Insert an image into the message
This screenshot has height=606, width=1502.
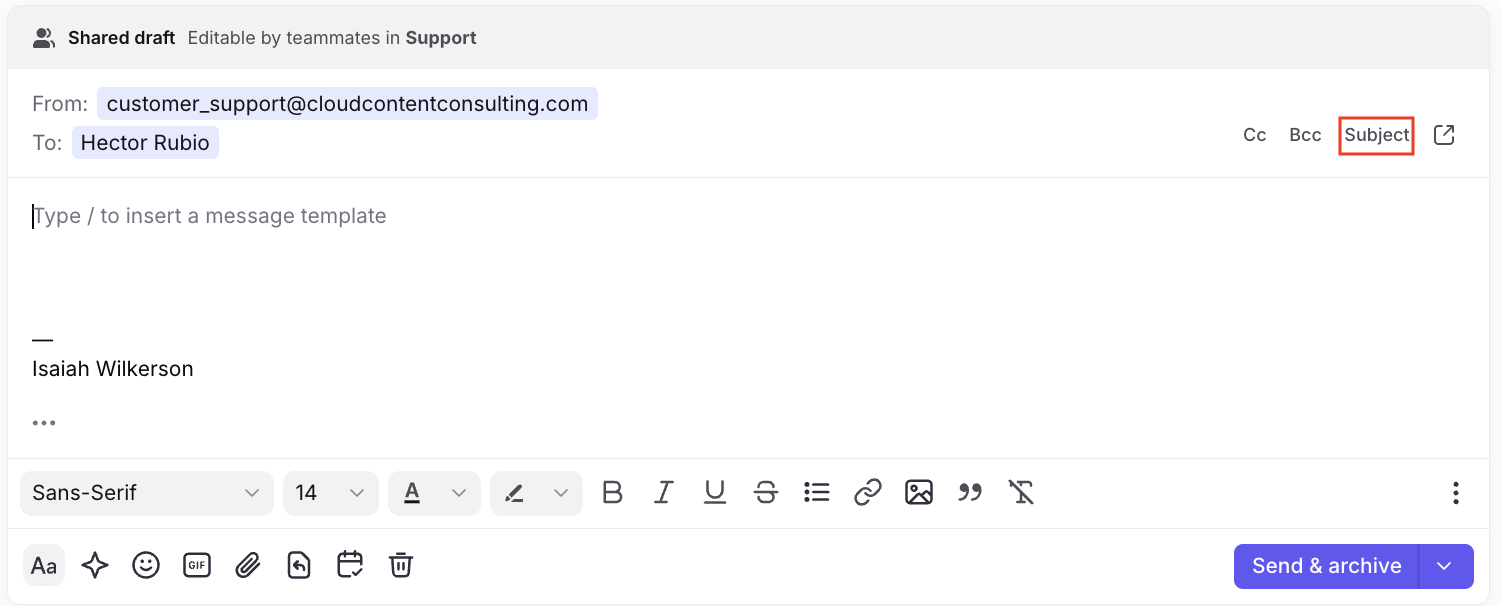(919, 493)
